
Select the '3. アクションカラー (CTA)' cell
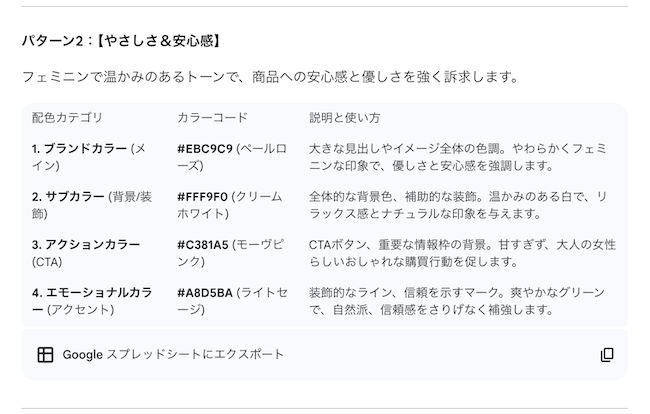coord(86,253)
